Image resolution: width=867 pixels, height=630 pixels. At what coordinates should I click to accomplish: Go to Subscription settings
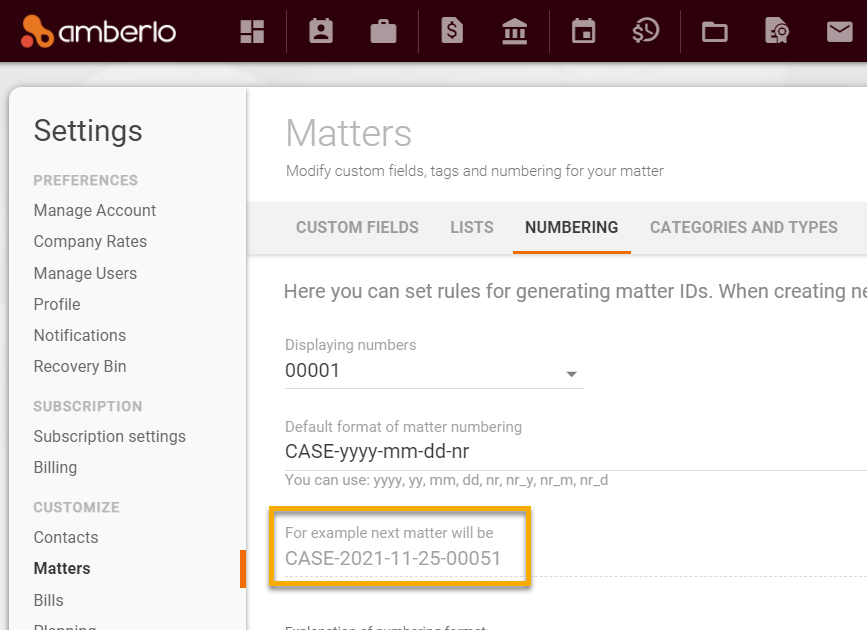click(x=110, y=436)
